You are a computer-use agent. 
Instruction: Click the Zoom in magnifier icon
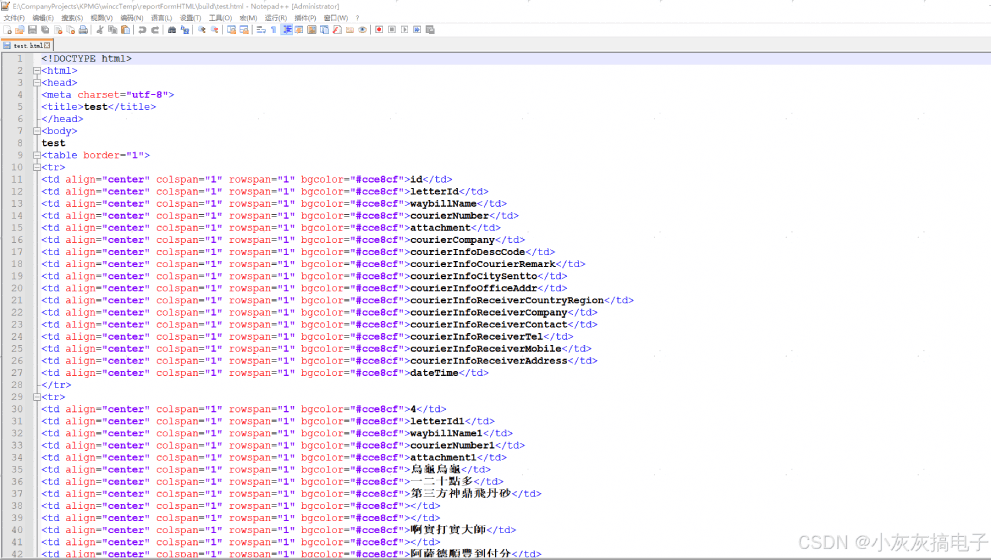pos(202,30)
